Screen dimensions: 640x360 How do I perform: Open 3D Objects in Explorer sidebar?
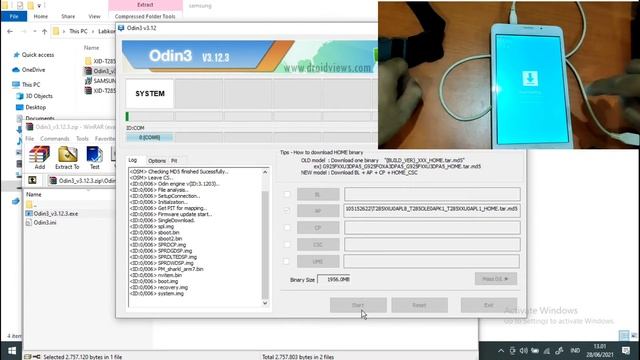[34, 96]
